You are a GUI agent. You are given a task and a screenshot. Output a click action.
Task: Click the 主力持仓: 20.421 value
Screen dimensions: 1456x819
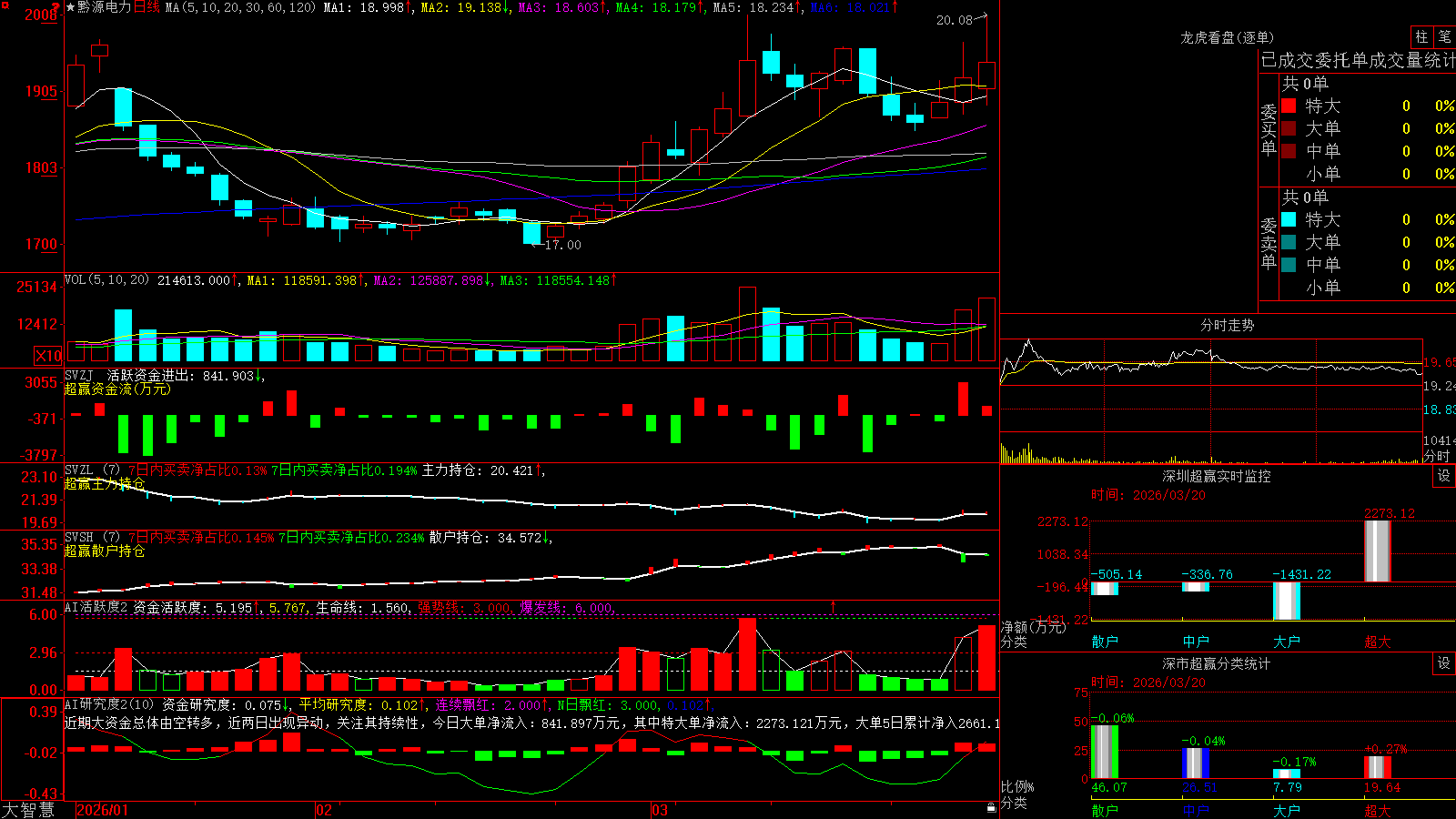478,470
